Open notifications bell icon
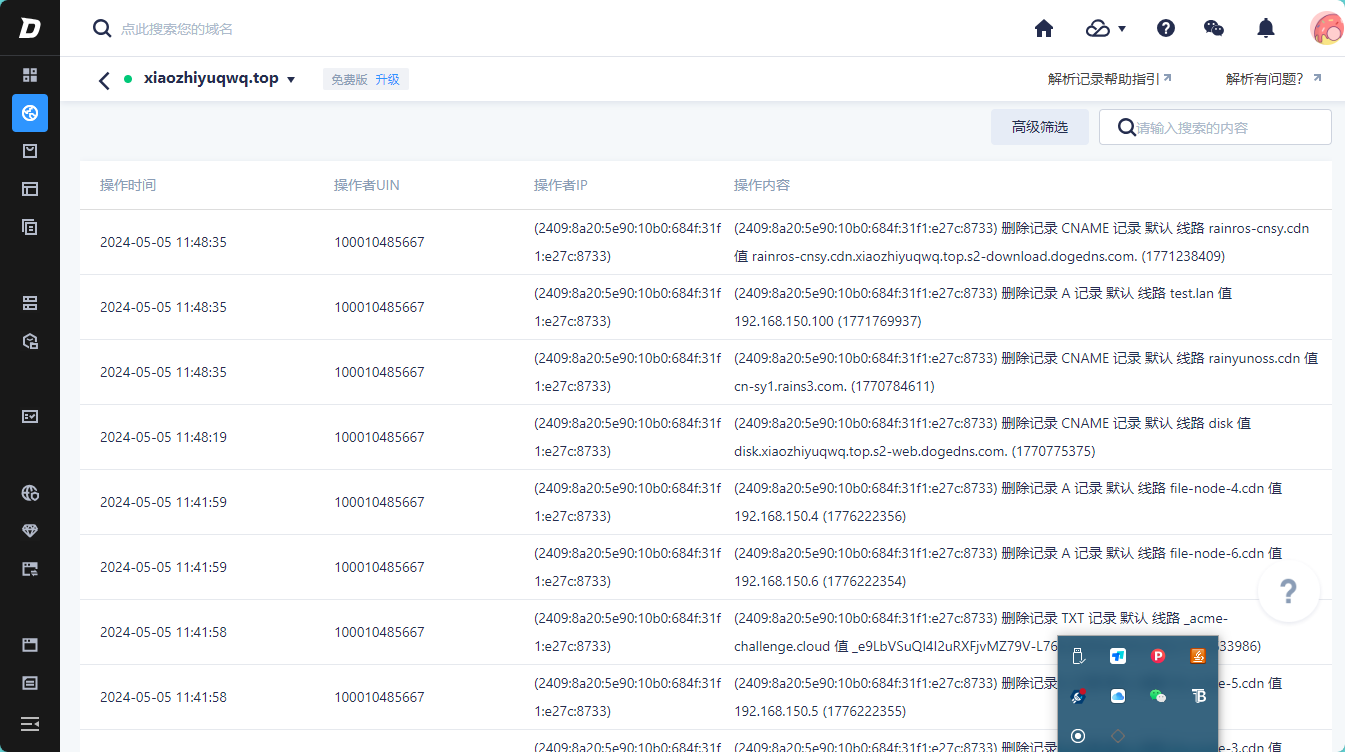 click(x=1266, y=28)
